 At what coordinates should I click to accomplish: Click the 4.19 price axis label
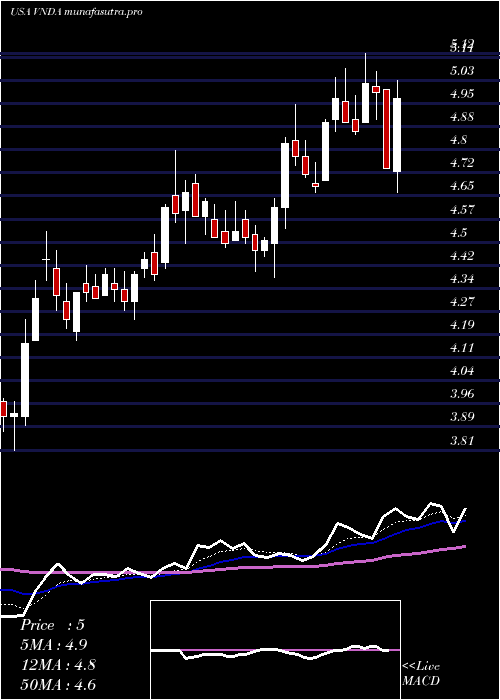point(462,325)
